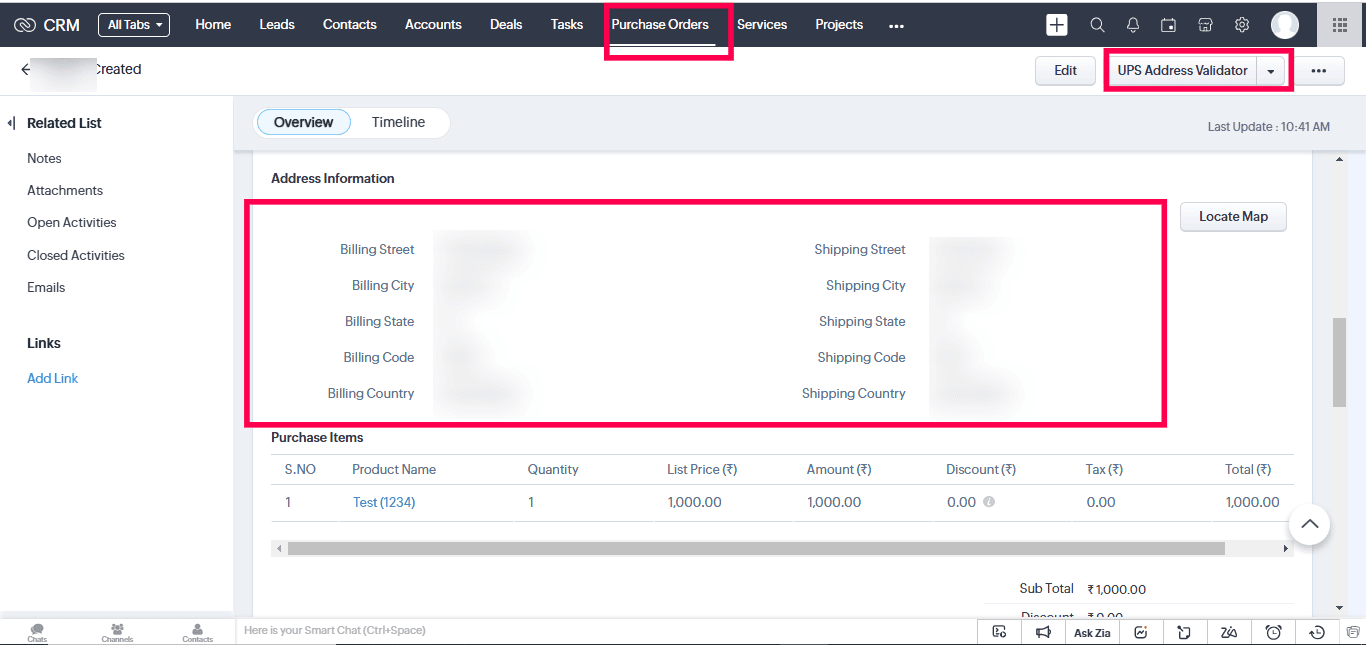Click the Locate Map button

tap(1233, 216)
